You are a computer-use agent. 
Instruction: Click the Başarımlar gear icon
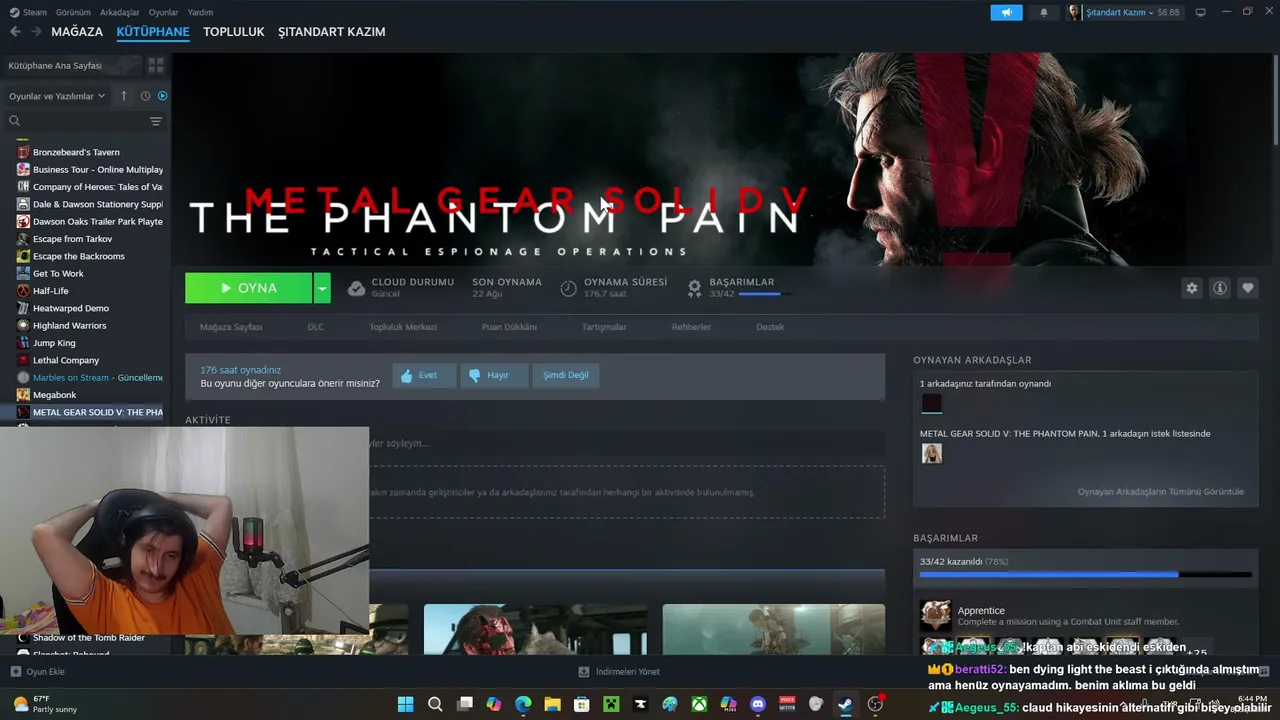(x=694, y=288)
